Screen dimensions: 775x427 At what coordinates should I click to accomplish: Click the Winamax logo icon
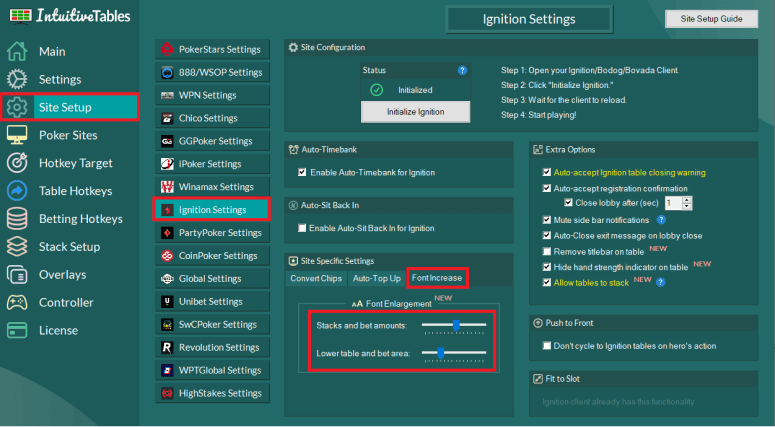[x=167, y=187]
